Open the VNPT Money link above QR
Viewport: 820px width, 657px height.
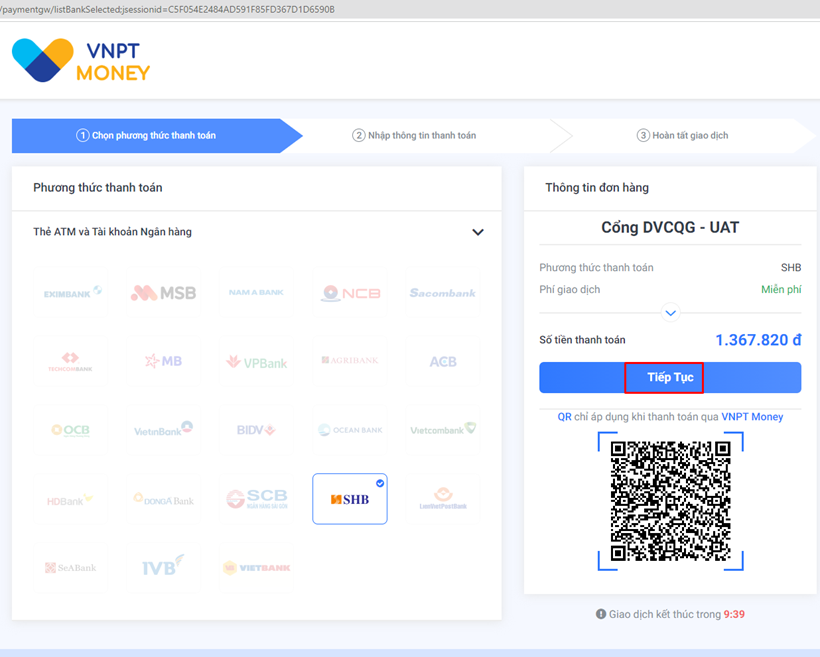point(752,416)
